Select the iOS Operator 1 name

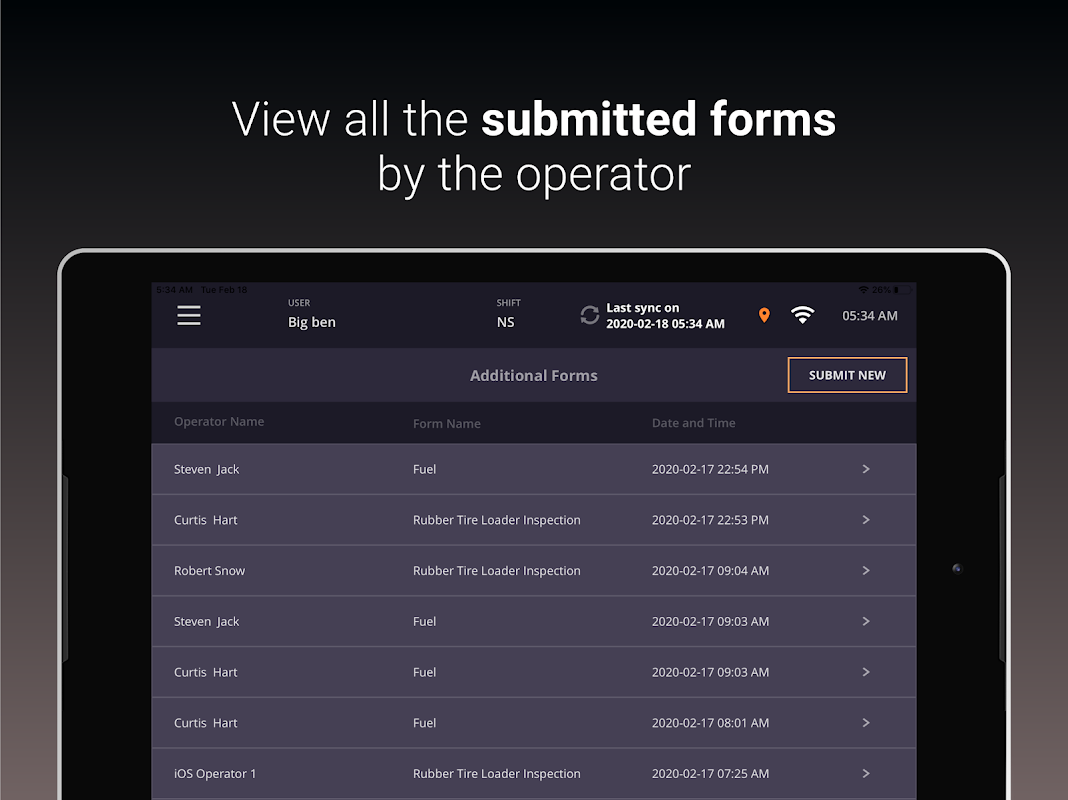pyautogui.click(x=215, y=773)
